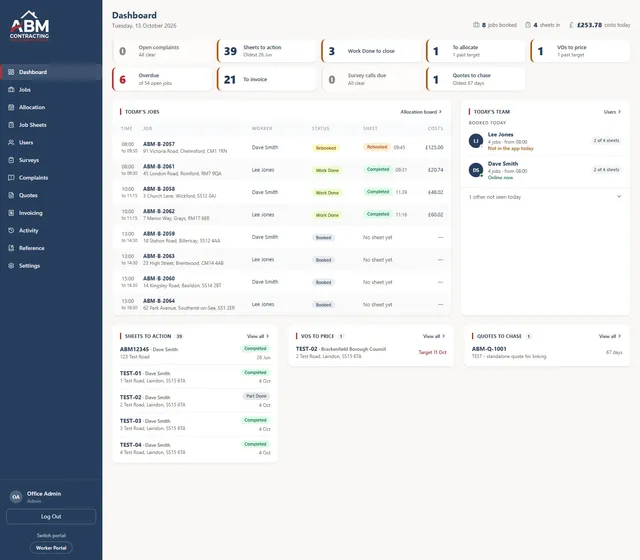
Task: Open View all for Quotes to Chase
Action: coord(610,336)
